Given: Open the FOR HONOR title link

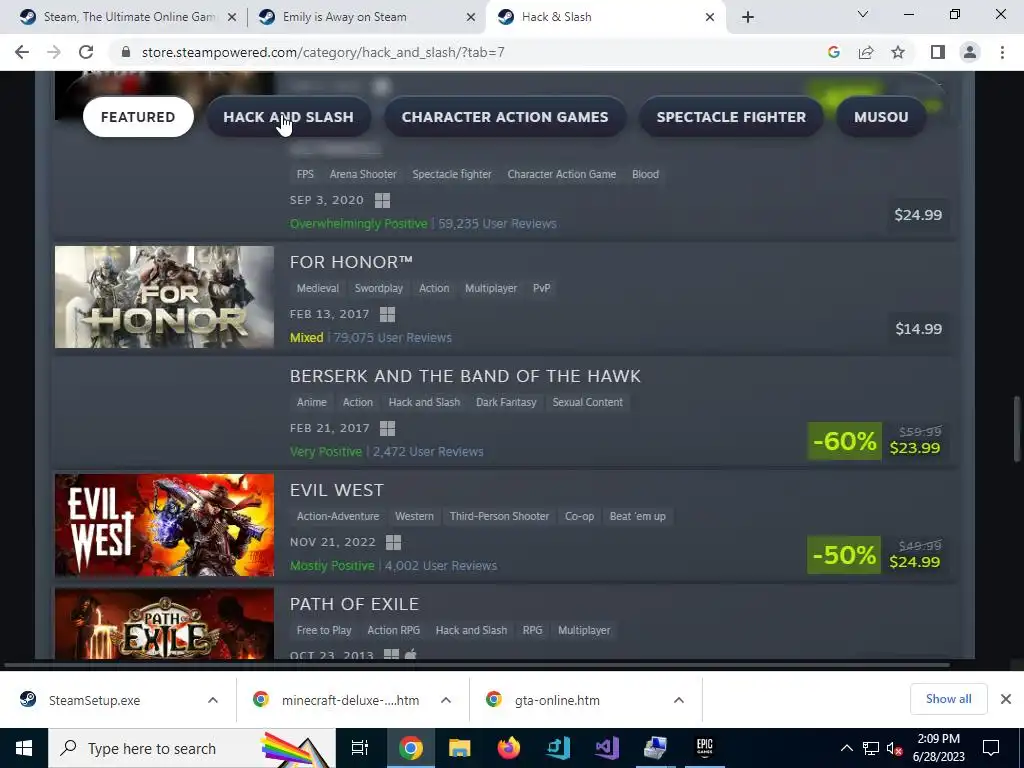Looking at the screenshot, I should [351, 263].
